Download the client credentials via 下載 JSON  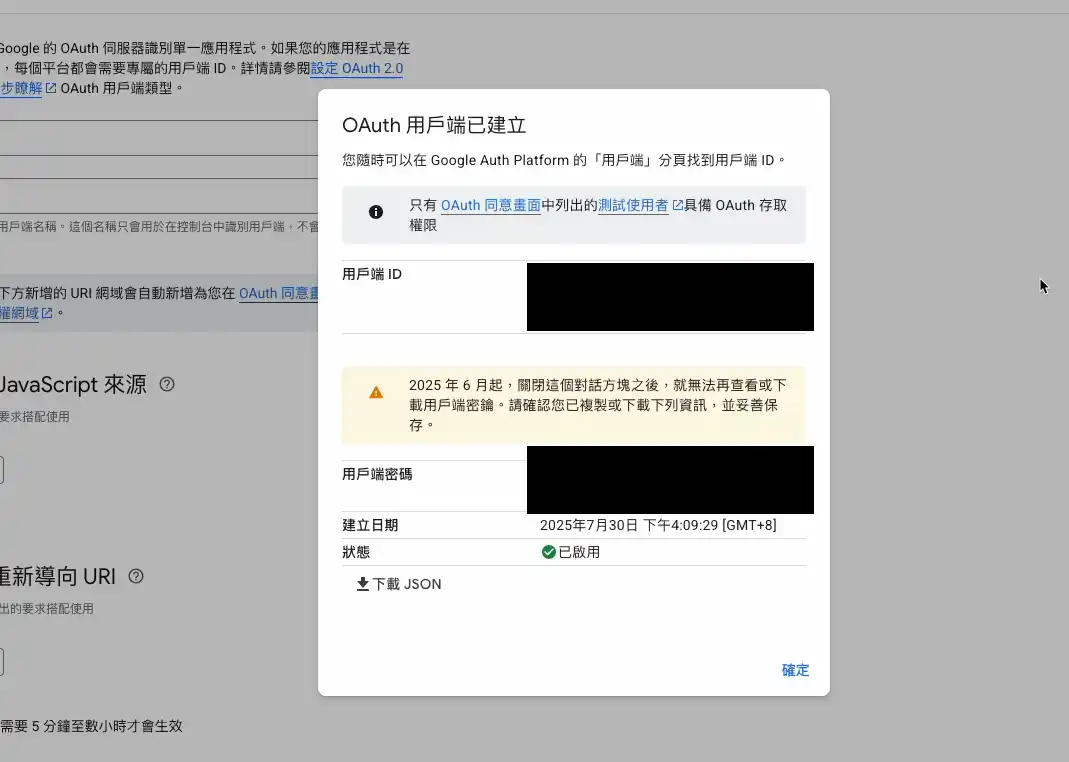point(399,584)
